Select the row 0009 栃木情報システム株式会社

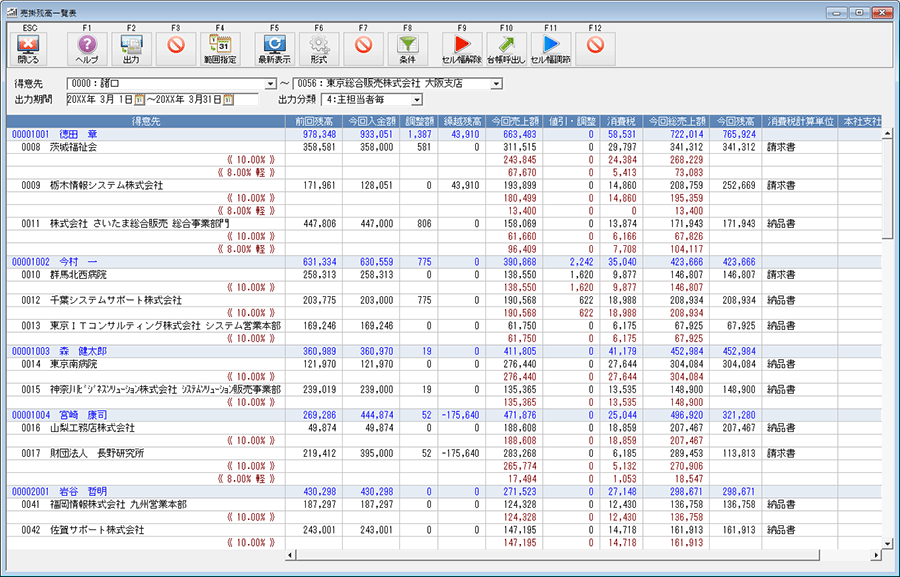(444, 185)
